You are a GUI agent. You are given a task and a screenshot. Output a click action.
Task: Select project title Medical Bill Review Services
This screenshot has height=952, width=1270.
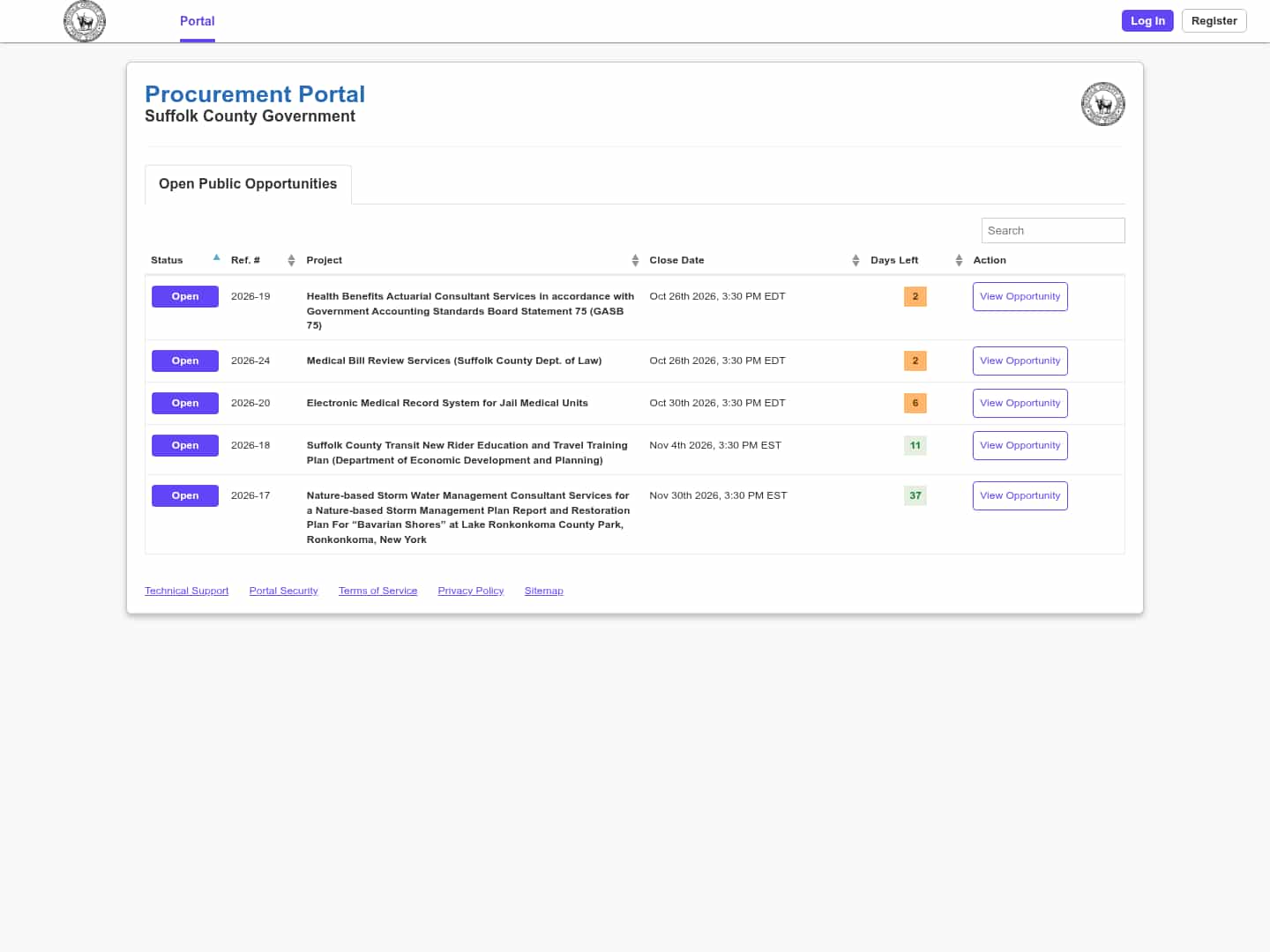coord(454,361)
